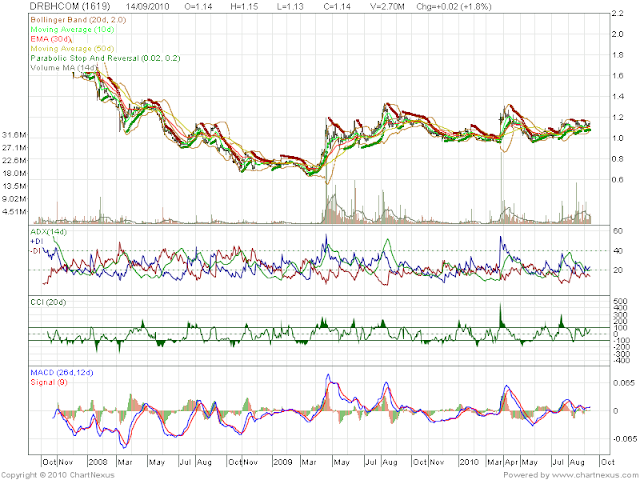The width and height of the screenshot is (640, 480).
Task: Click the 1.0 price axis label
Action: (x=618, y=138)
